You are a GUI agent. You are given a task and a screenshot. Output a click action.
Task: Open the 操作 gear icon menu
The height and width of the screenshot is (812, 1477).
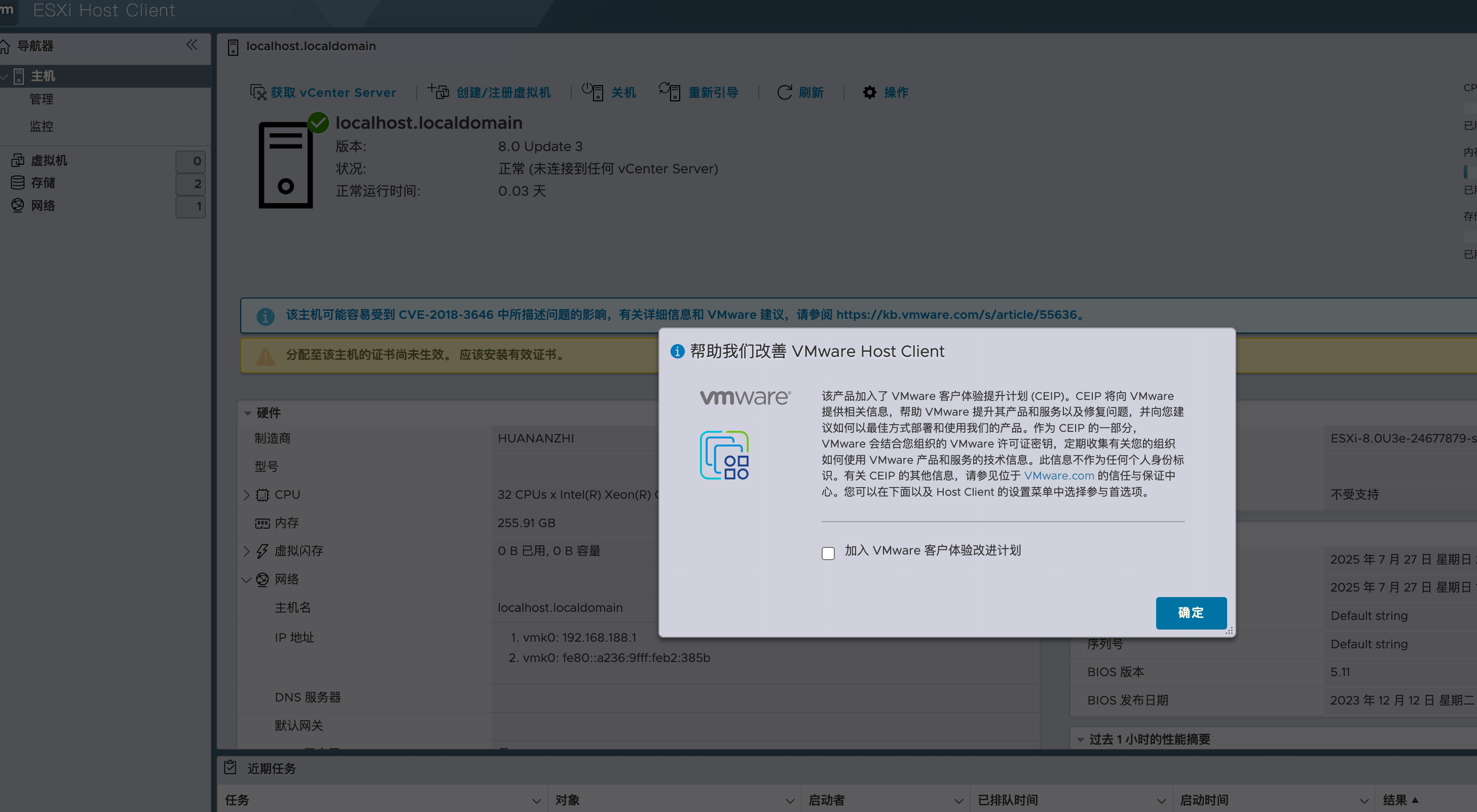click(x=869, y=92)
